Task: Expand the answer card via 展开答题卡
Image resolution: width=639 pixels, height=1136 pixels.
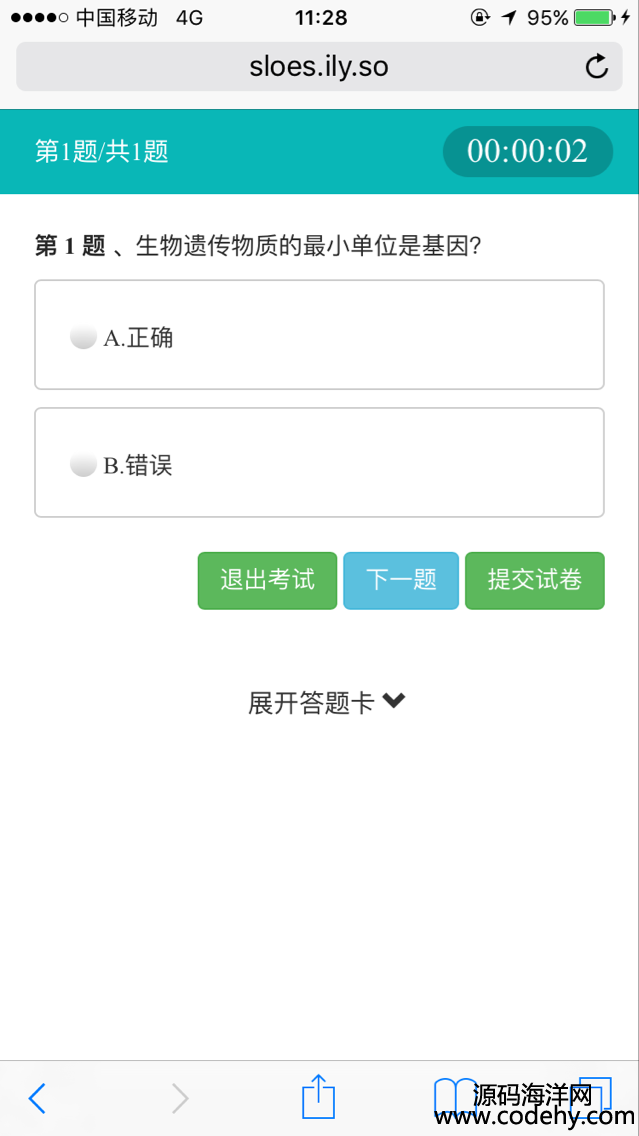Action: coord(311,703)
